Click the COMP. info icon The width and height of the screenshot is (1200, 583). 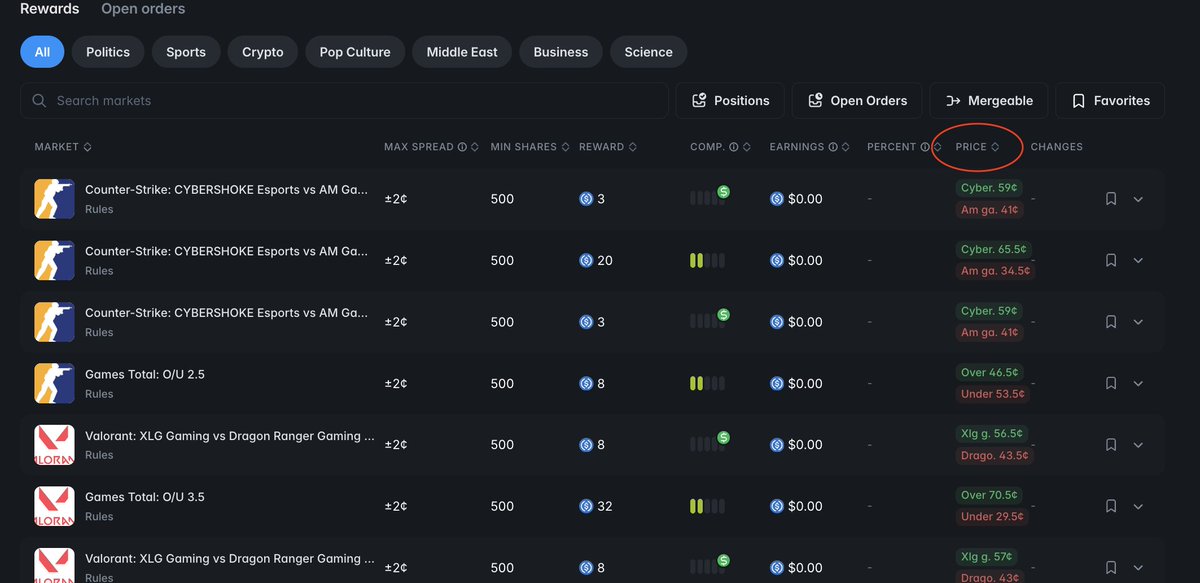pyautogui.click(x=734, y=147)
